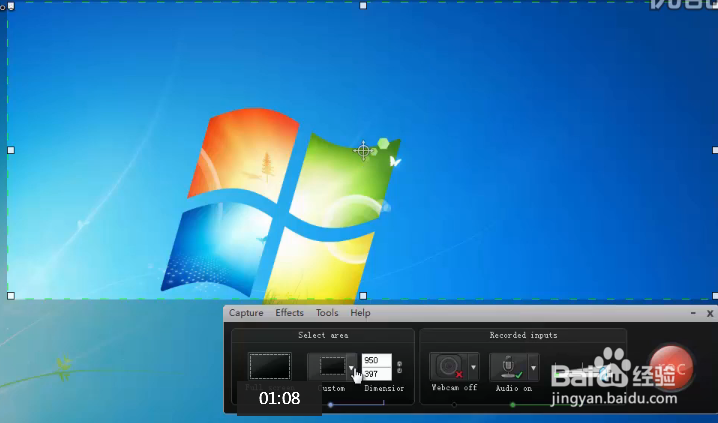Close the recorder window
The height and width of the screenshot is (423, 718).
point(710,314)
